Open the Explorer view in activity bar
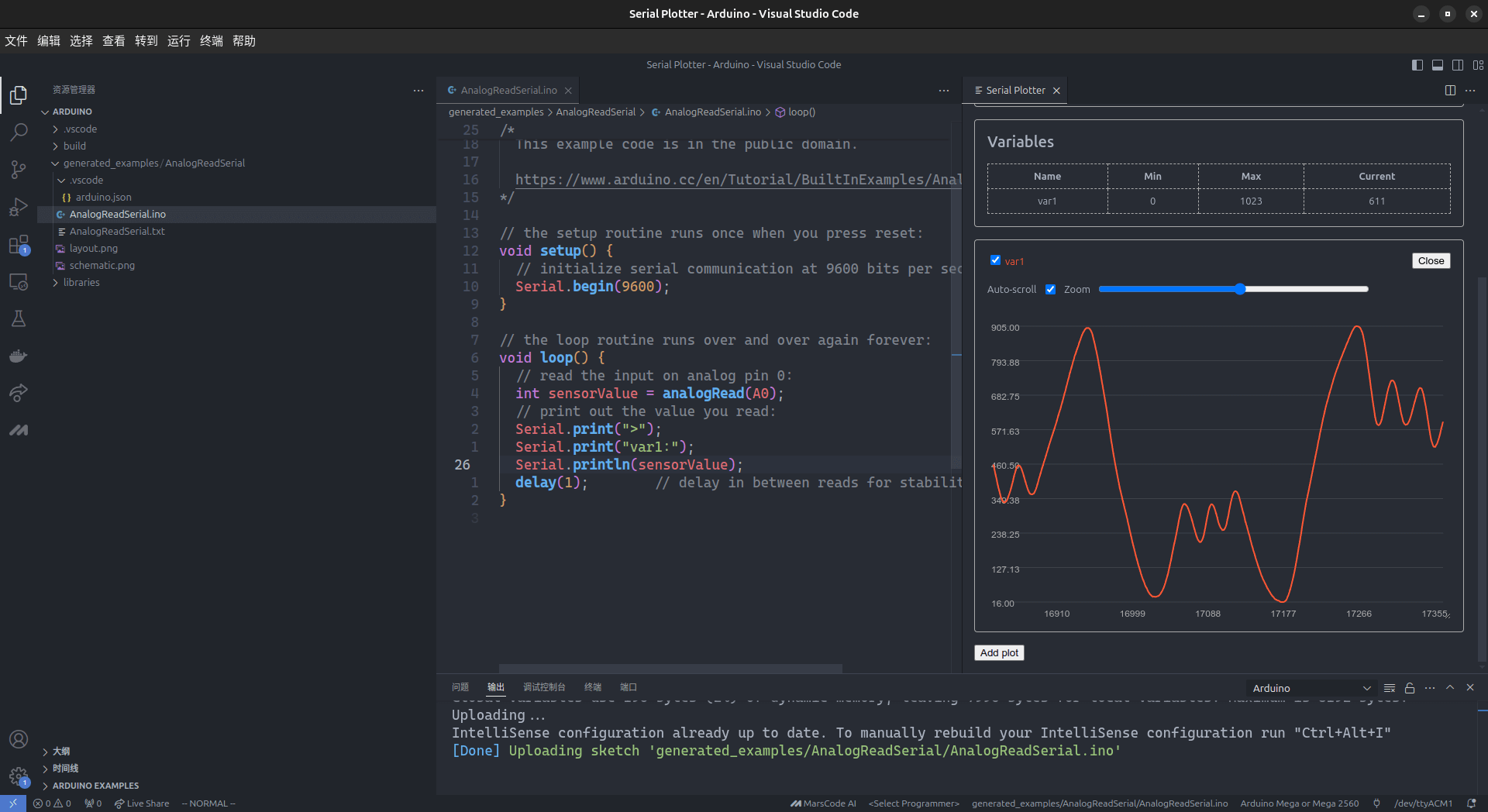 tap(19, 95)
